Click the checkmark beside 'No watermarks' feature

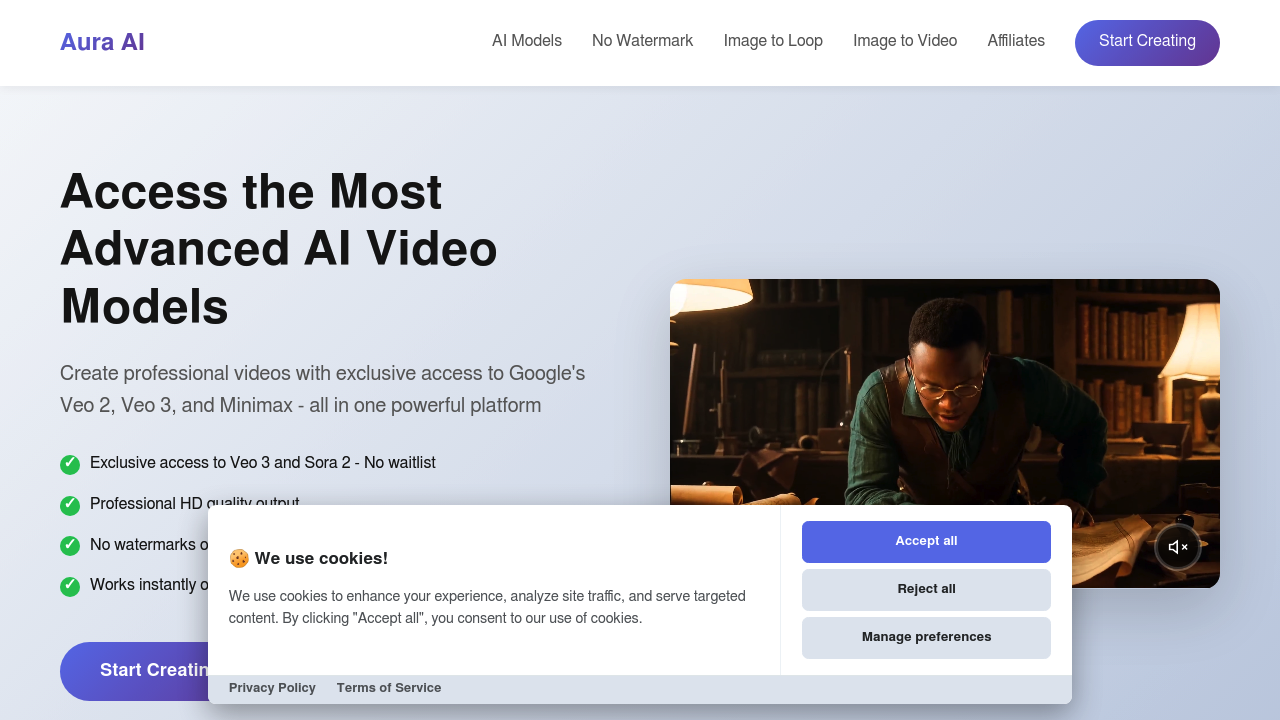(69, 546)
